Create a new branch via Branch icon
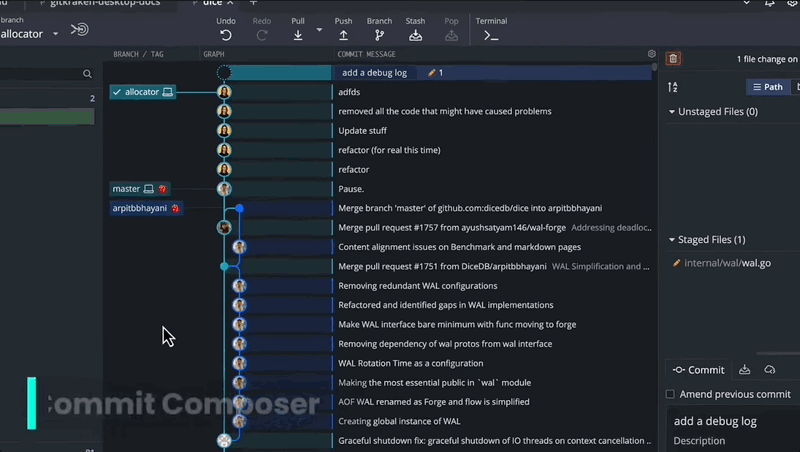 pyautogui.click(x=379, y=35)
